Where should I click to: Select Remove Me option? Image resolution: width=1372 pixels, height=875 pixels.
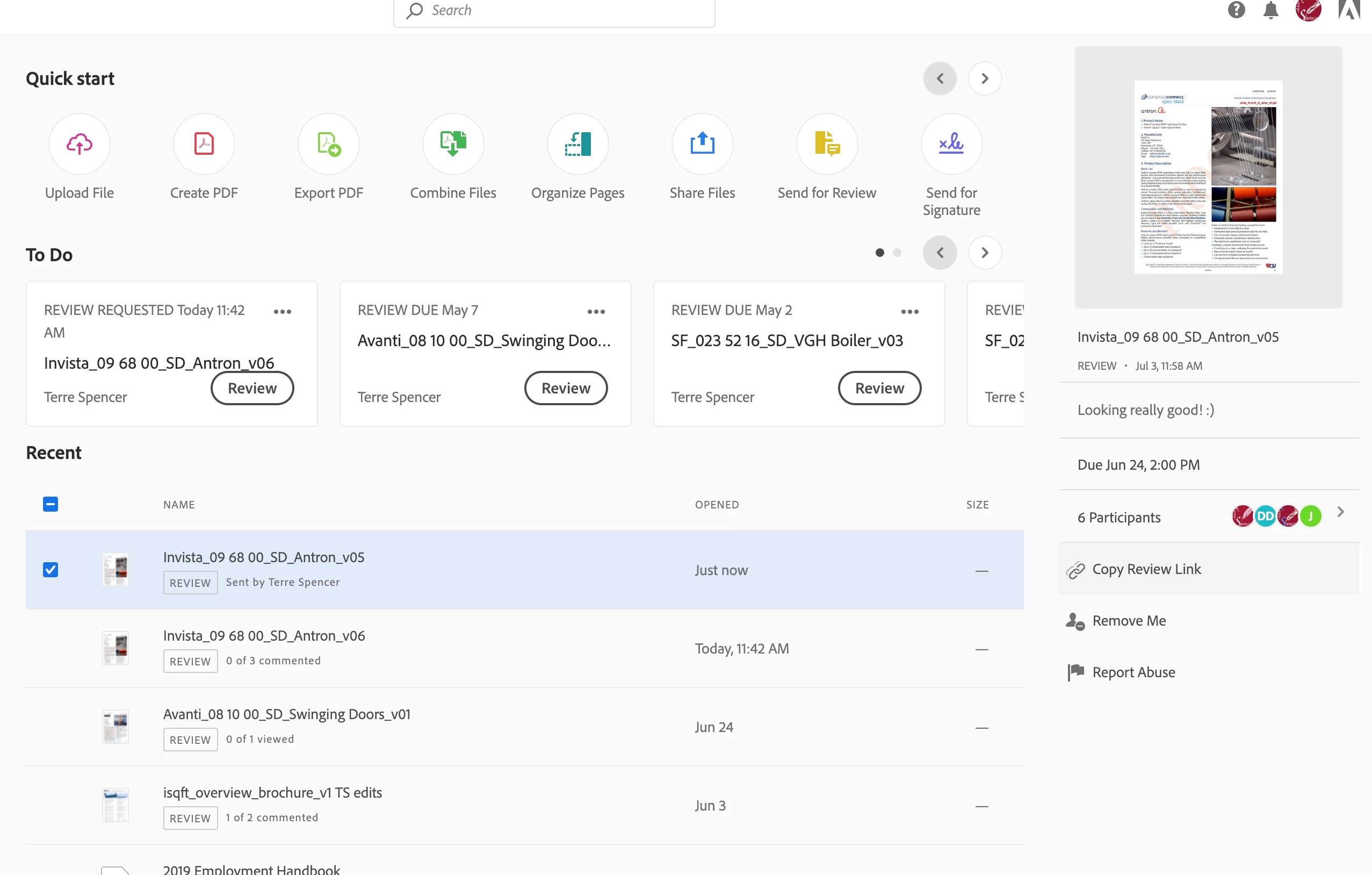1128,620
